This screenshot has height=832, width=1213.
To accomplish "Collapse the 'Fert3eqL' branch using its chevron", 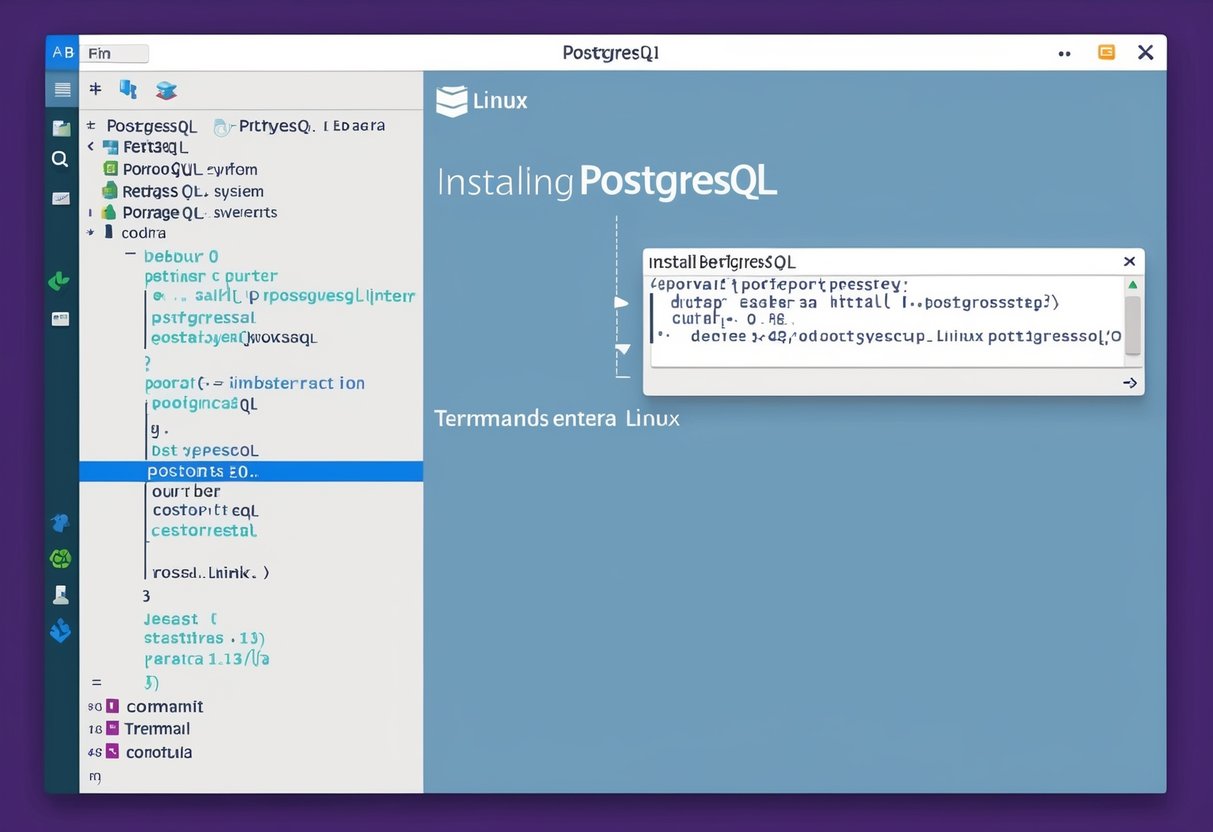I will click(x=91, y=146).
